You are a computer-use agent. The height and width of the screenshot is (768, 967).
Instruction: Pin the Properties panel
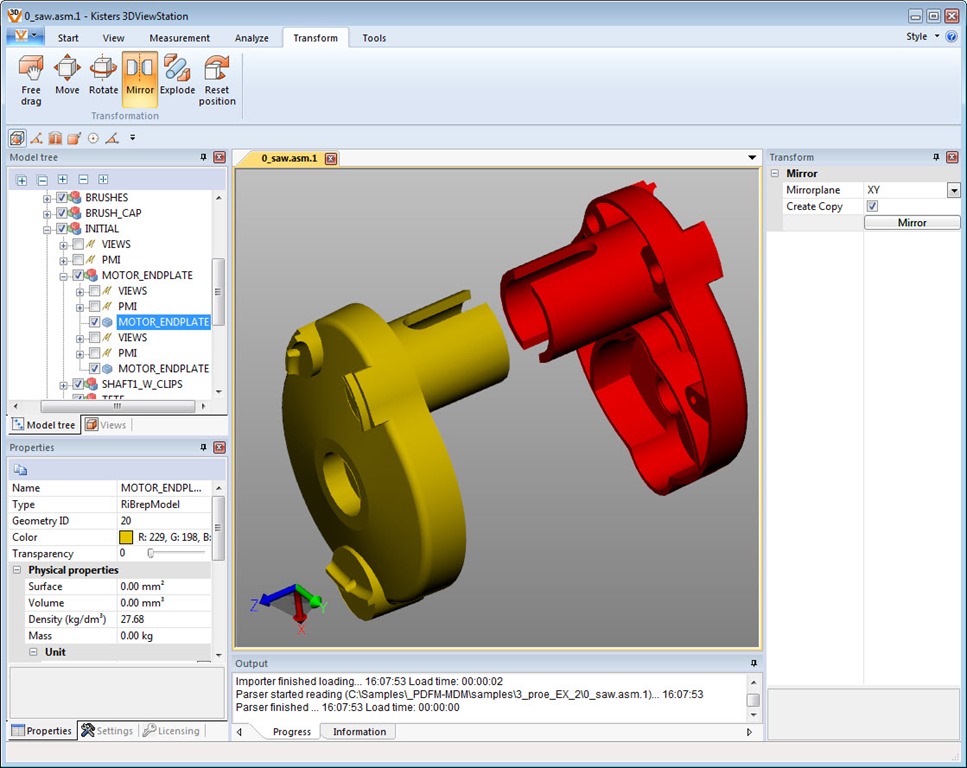click(x=204, y=447)
